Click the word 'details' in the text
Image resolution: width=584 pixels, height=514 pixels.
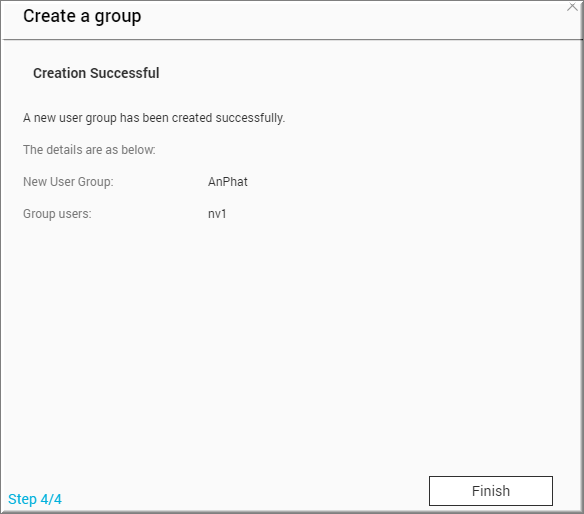click(64, 150)
